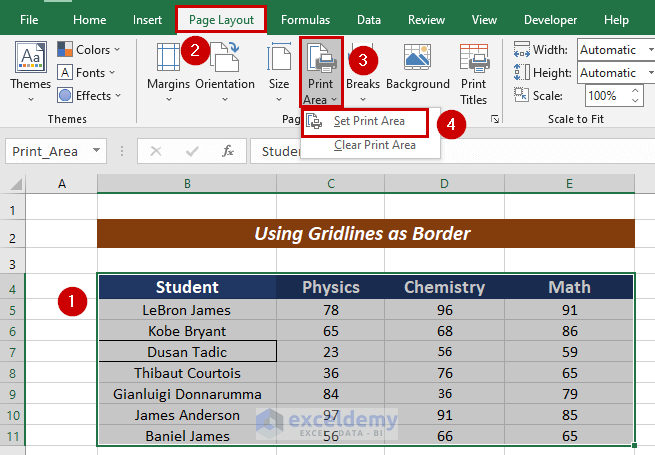Select the Physics header cell
The height and width of the screenshot is (455, 655).
click(x=330, y=287)
